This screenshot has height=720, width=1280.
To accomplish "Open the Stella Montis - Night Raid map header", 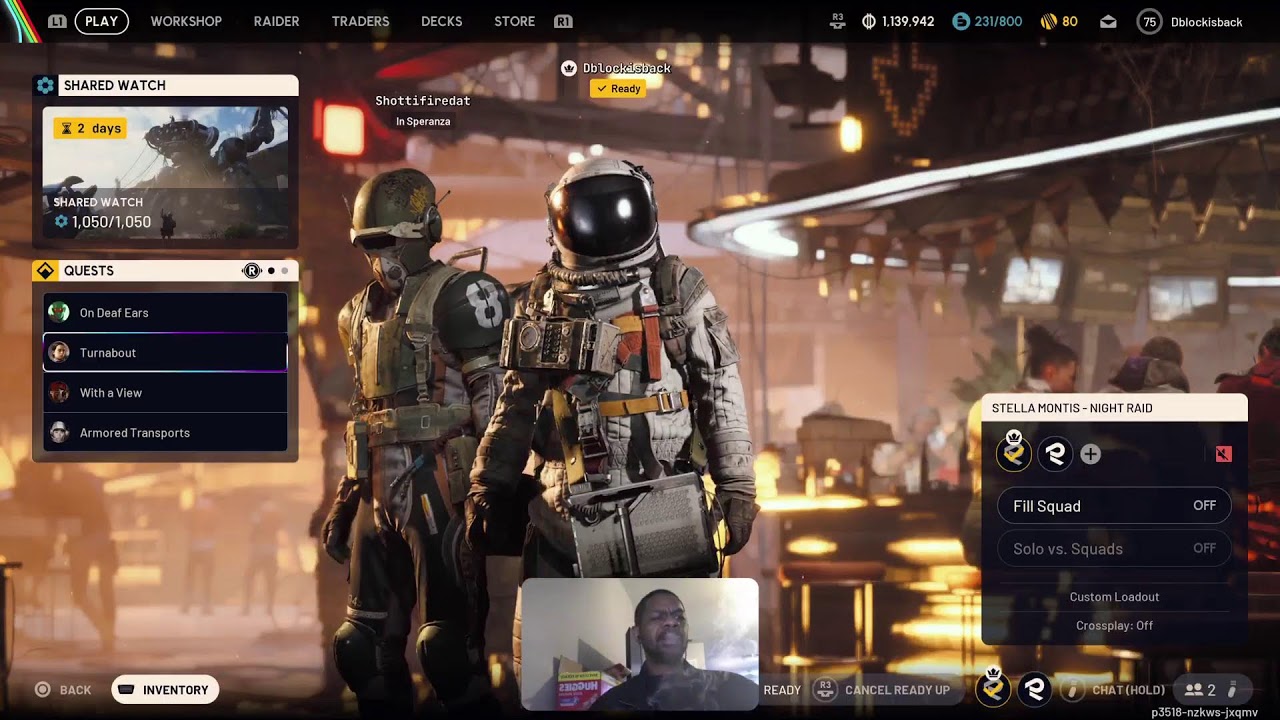I will 1114,408.
